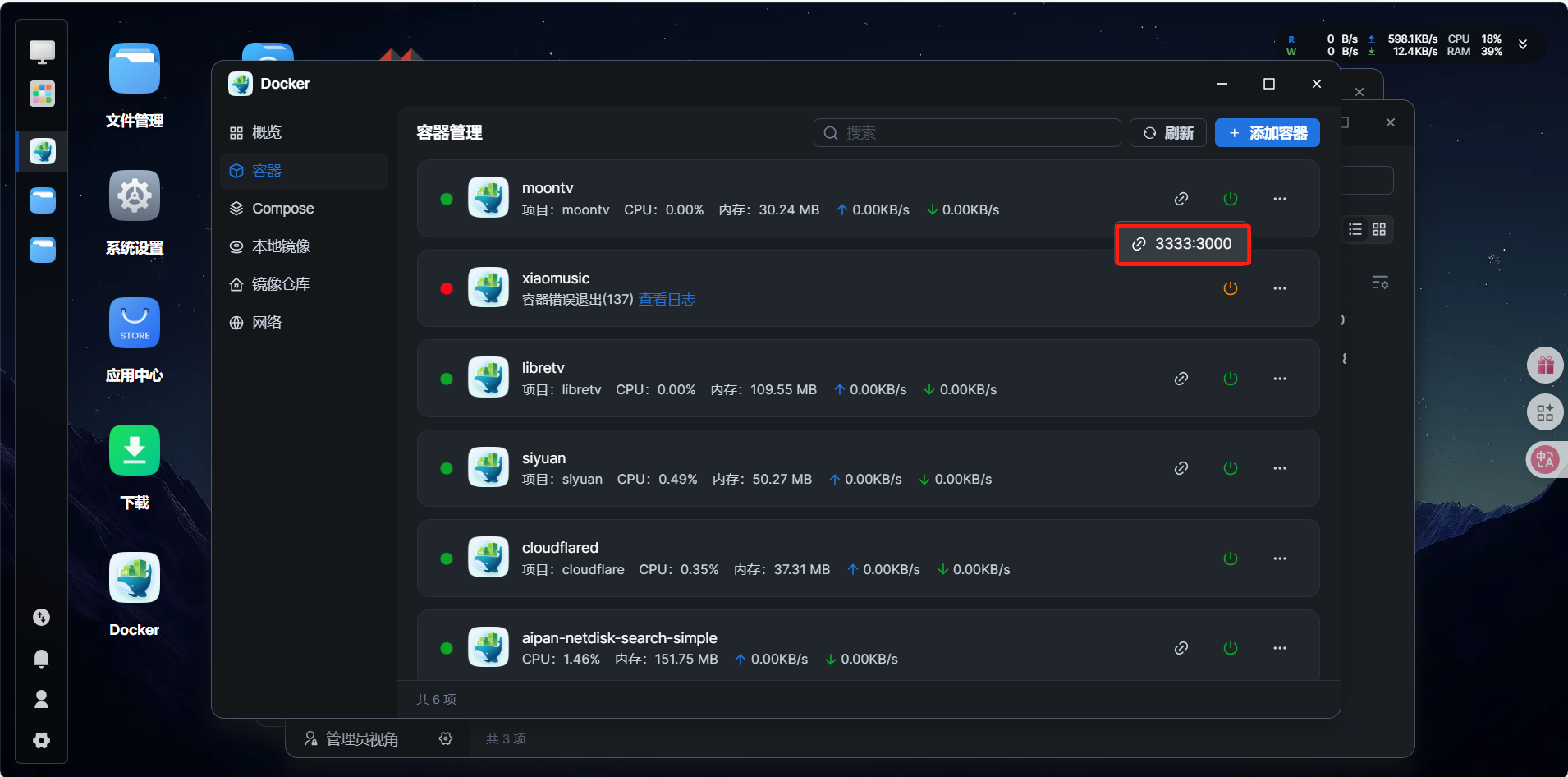Toggle power for libretv container

tap(1231, 379)
